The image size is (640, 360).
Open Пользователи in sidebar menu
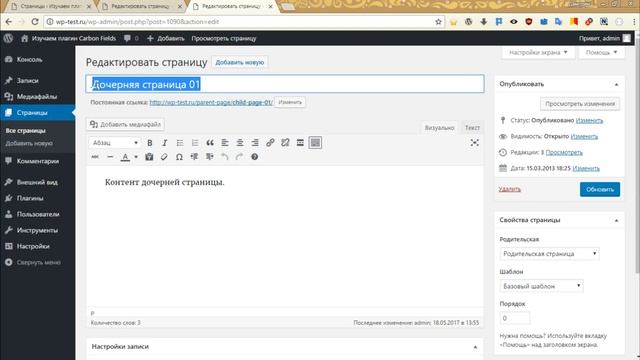tap(38, 214)
